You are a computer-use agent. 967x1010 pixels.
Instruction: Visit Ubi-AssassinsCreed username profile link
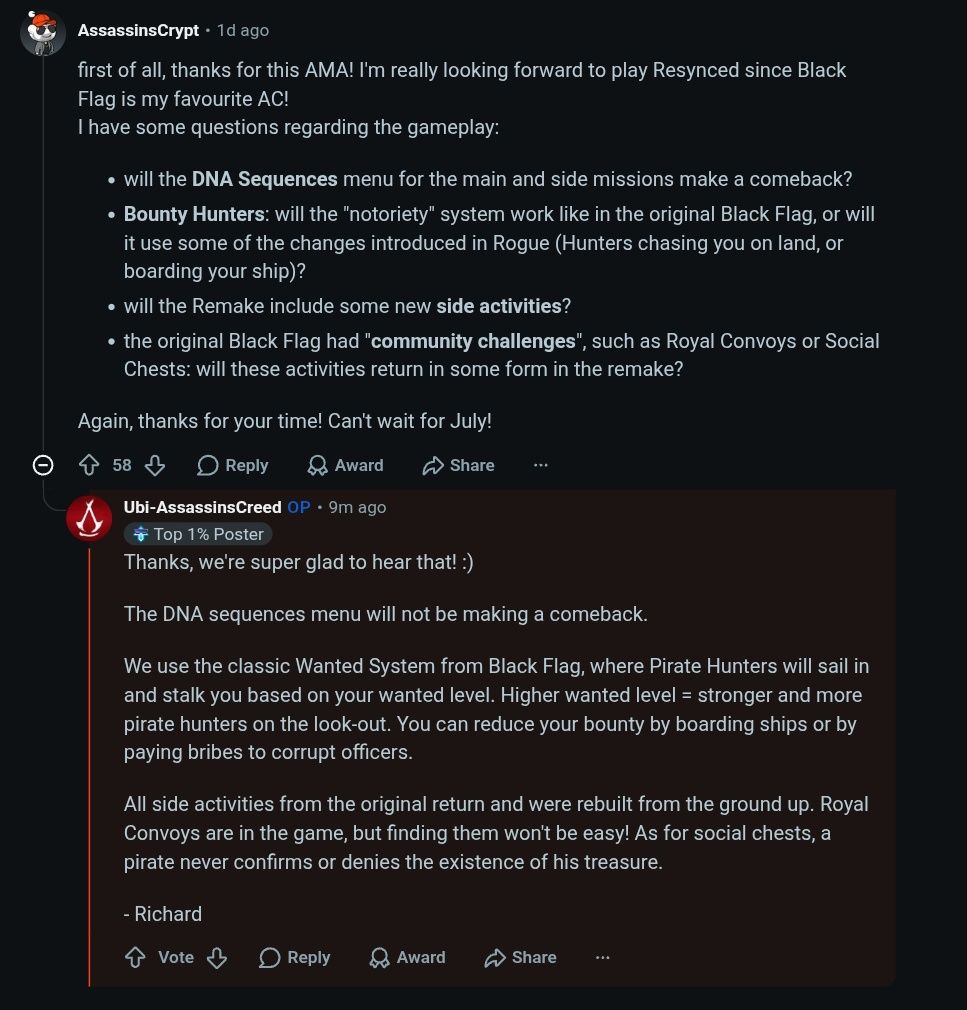click(x=202, y=507)
